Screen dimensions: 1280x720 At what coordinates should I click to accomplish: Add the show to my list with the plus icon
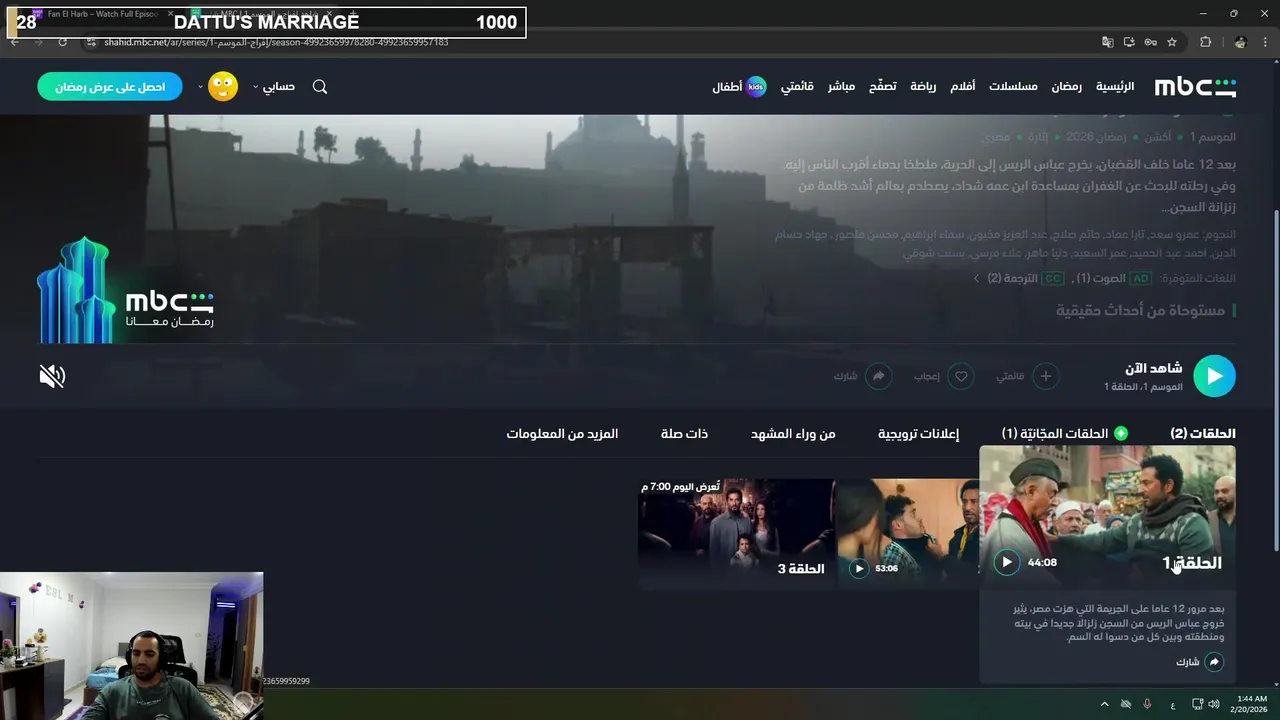[1046, 376]
